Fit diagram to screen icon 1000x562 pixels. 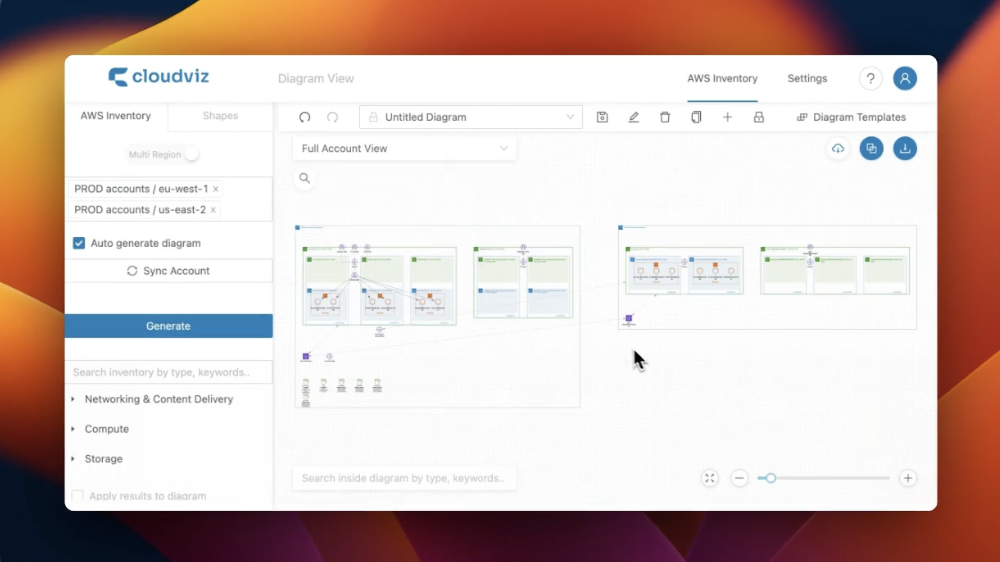pos(709,478)
